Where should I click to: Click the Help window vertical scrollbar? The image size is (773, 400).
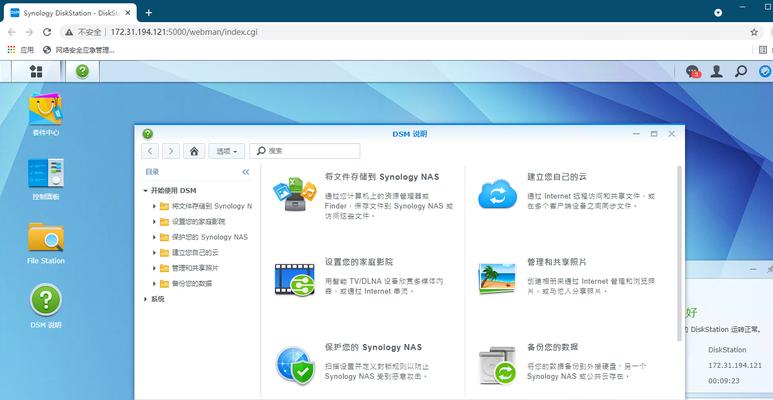point(679,254)
